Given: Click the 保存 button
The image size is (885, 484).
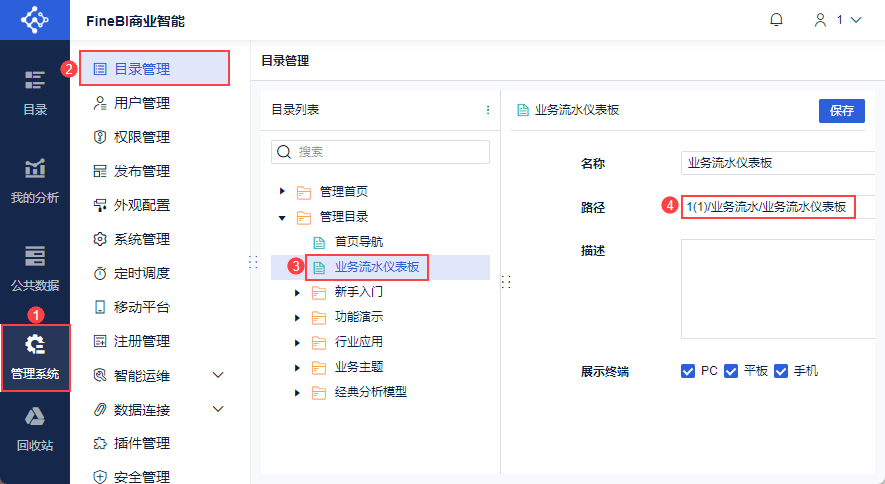Looking at the screenshot, I should [x=841, y=111].
